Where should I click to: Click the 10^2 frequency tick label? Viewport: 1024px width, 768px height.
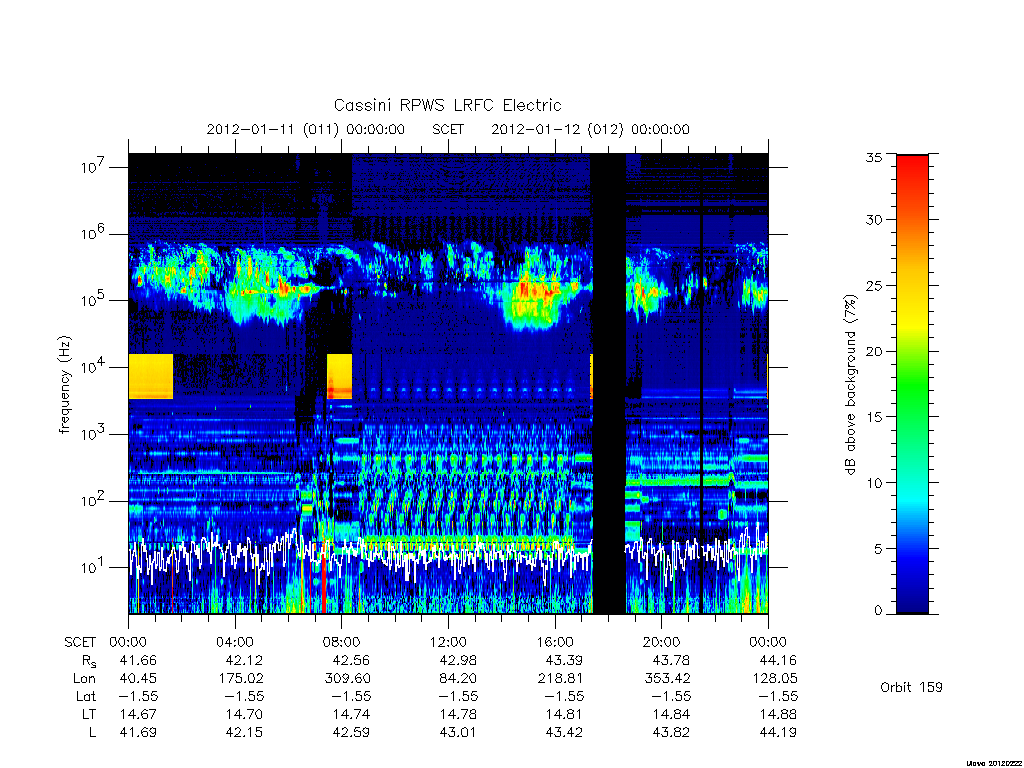tap(93, 501)
